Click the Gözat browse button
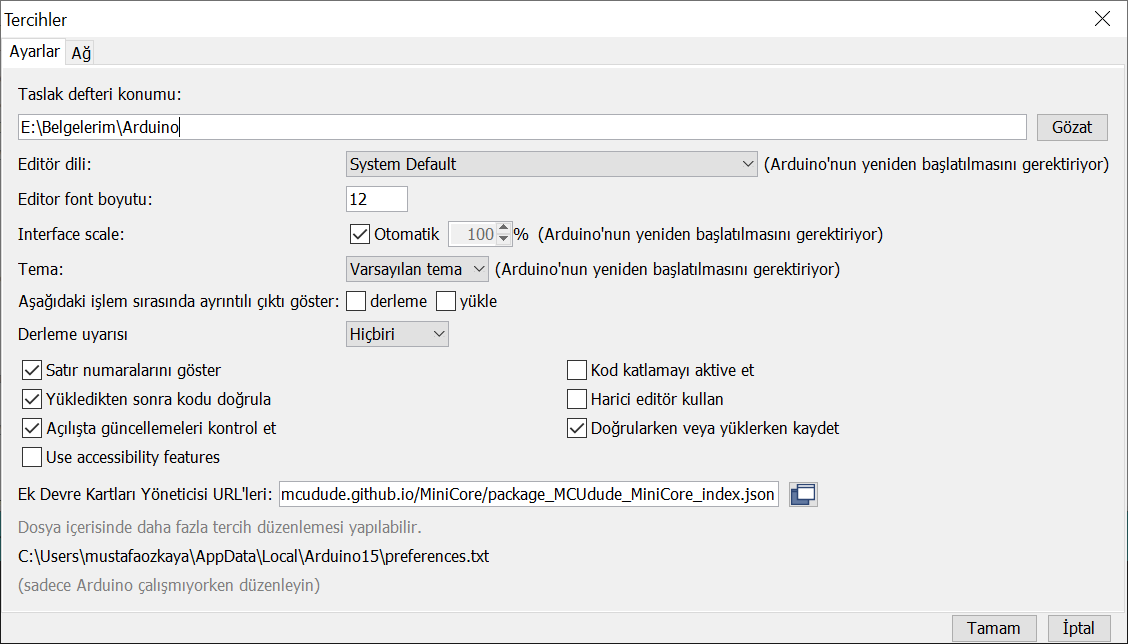Viewport: 1128px width, 644px height. [1072, 127]
